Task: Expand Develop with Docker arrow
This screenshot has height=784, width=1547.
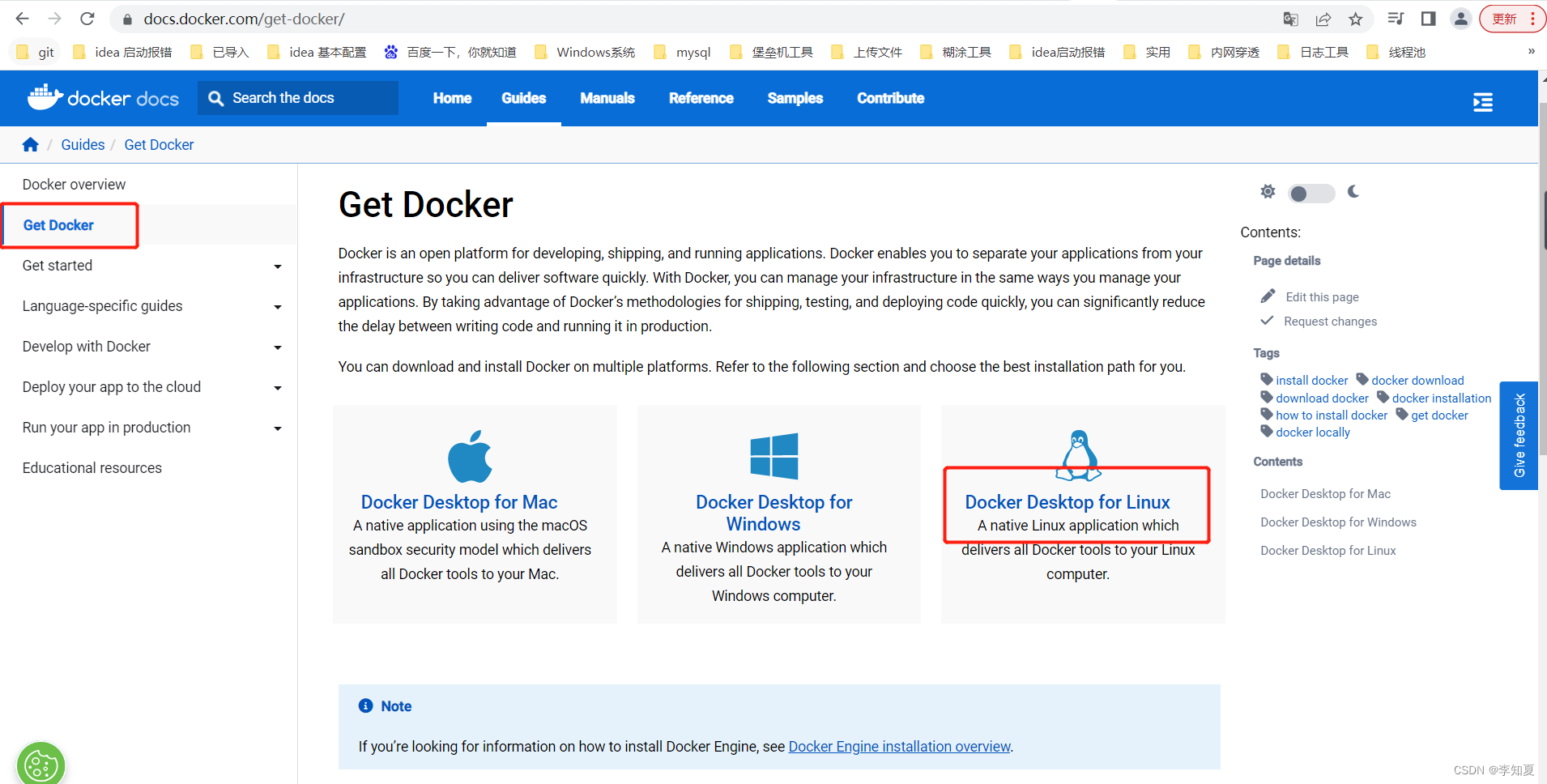Action: 278,347
